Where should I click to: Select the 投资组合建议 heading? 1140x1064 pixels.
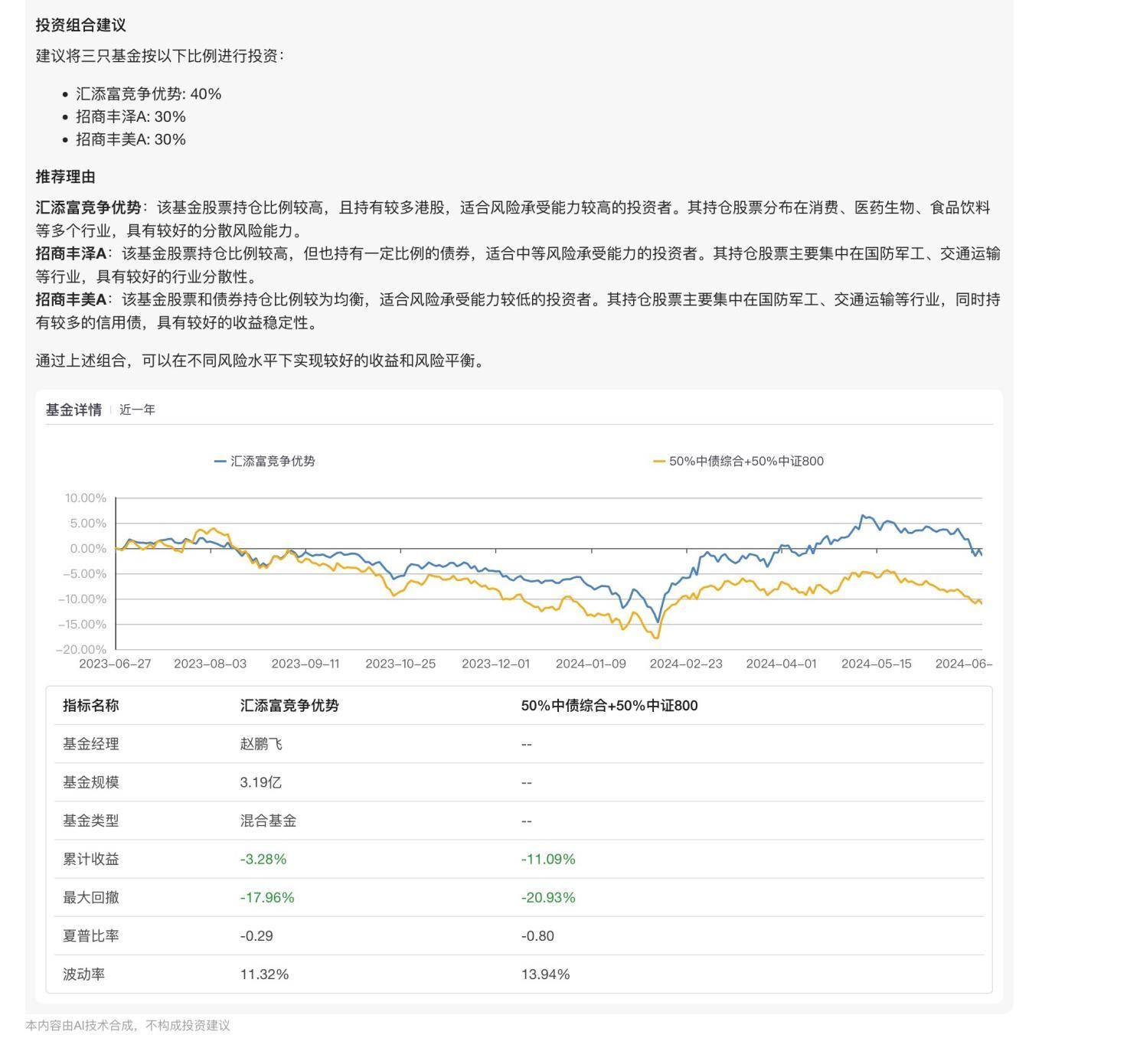[x=81, y=25]
